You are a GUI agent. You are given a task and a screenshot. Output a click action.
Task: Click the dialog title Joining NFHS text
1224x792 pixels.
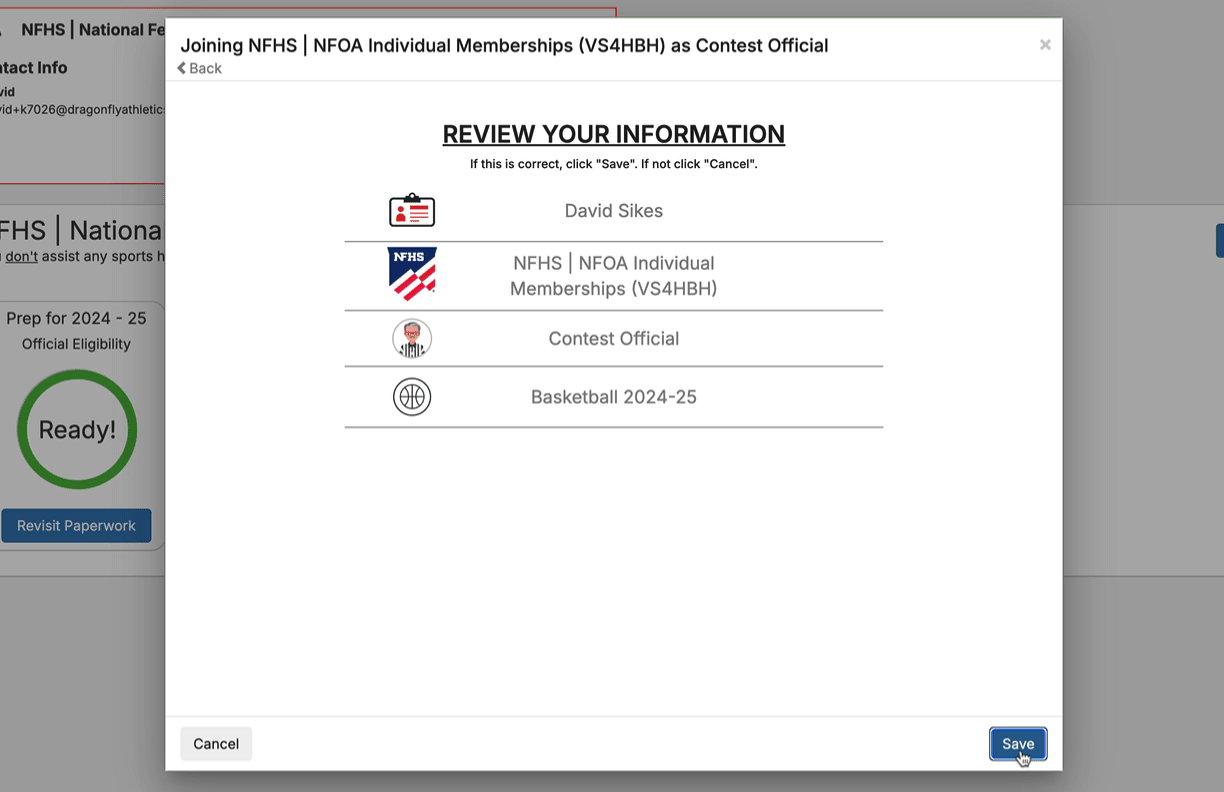[504, 45]
